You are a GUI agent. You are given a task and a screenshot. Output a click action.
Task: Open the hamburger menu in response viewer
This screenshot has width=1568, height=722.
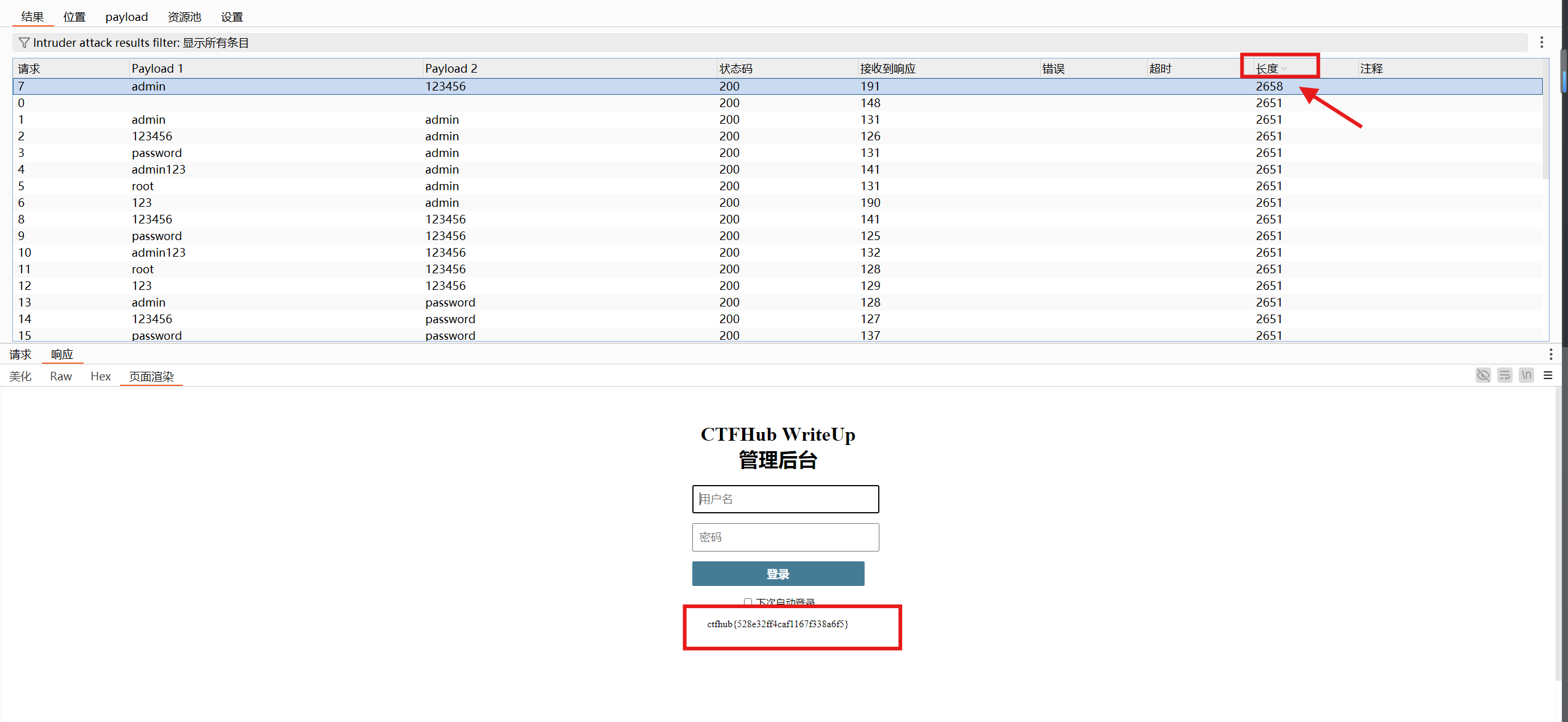tap(1548, 375)
